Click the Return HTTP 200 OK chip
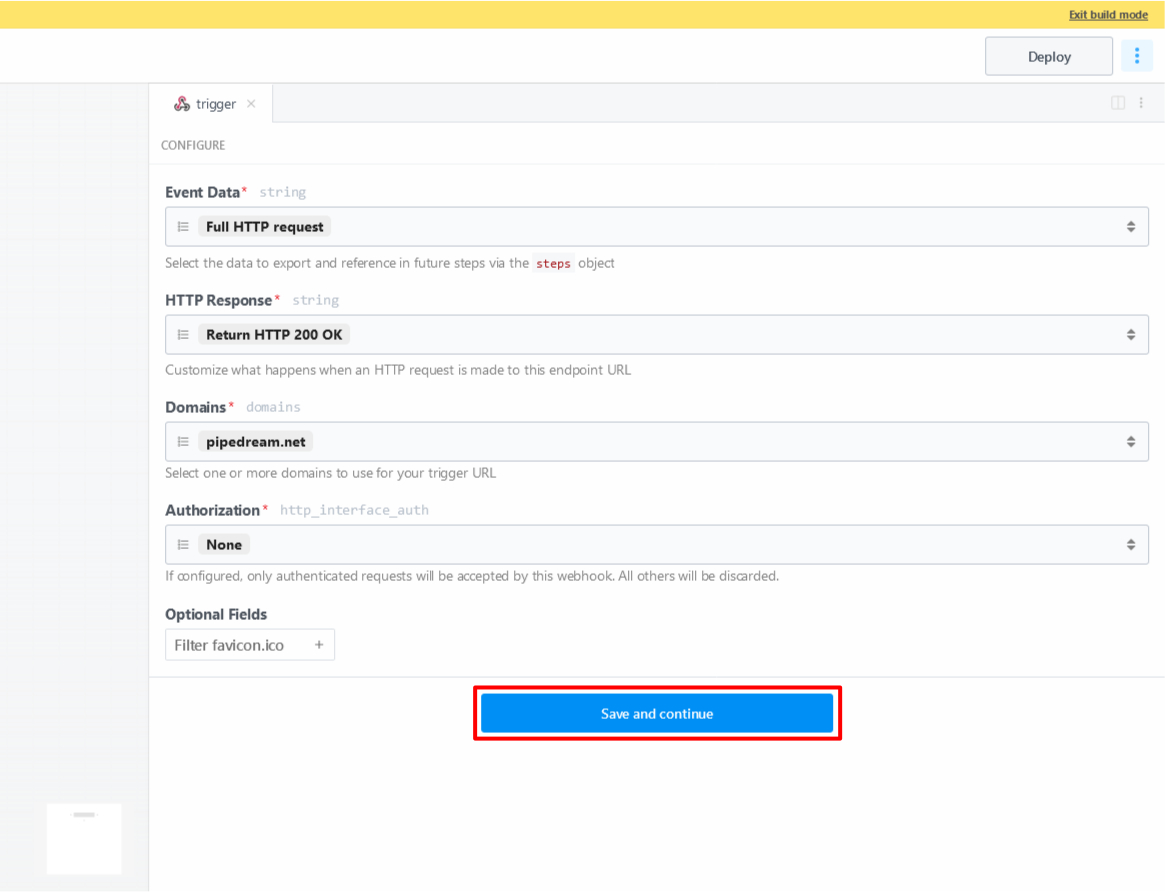The height and width of the screenshot is (892, 1165). (x=274, y=334)
